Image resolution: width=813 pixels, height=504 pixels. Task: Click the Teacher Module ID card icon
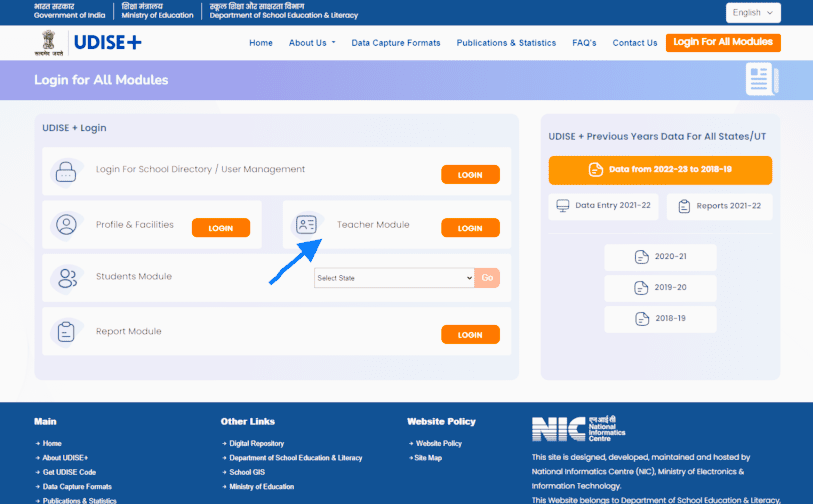point(306,225)
